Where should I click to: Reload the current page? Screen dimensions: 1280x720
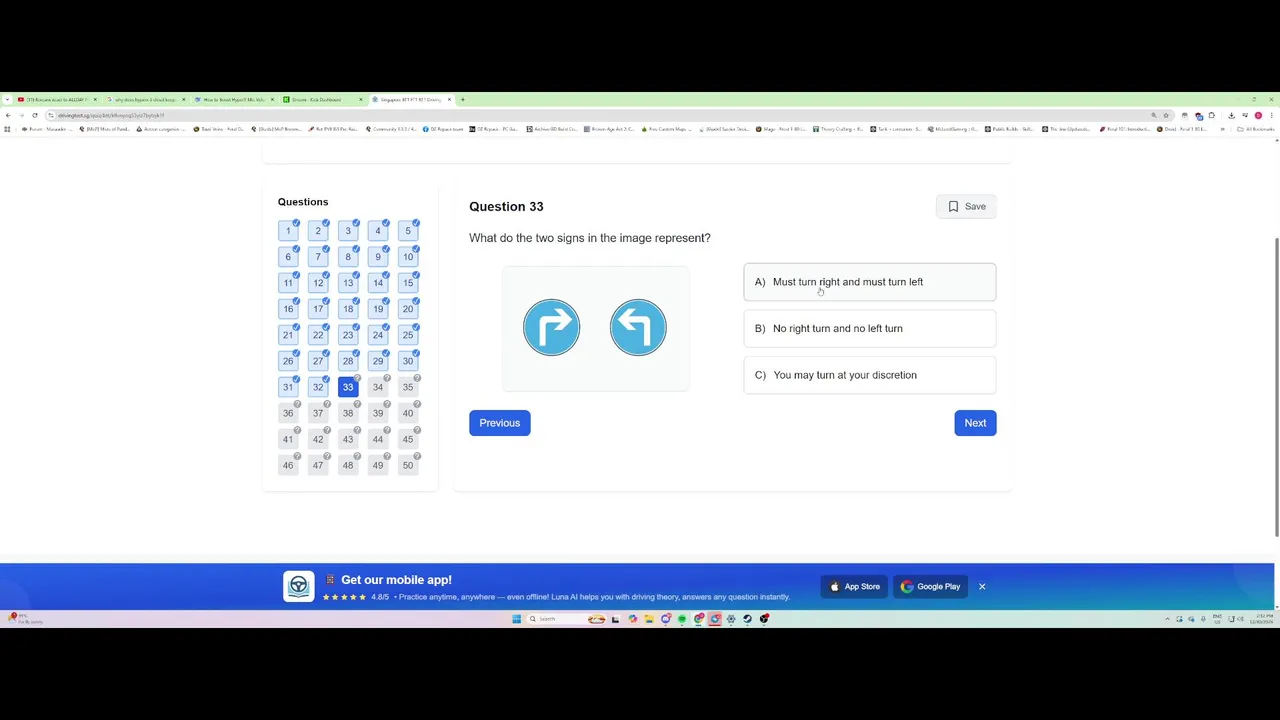click(x=35, y=115)
